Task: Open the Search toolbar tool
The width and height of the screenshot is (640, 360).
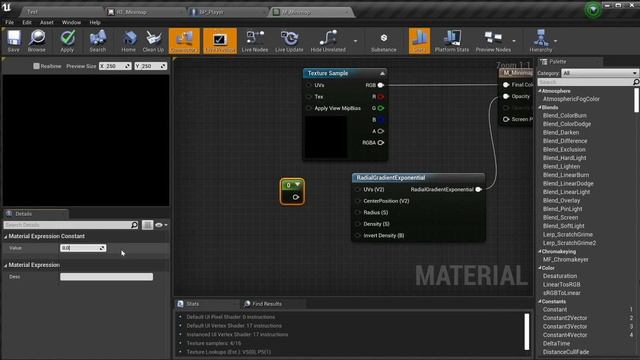Action: 98,41
